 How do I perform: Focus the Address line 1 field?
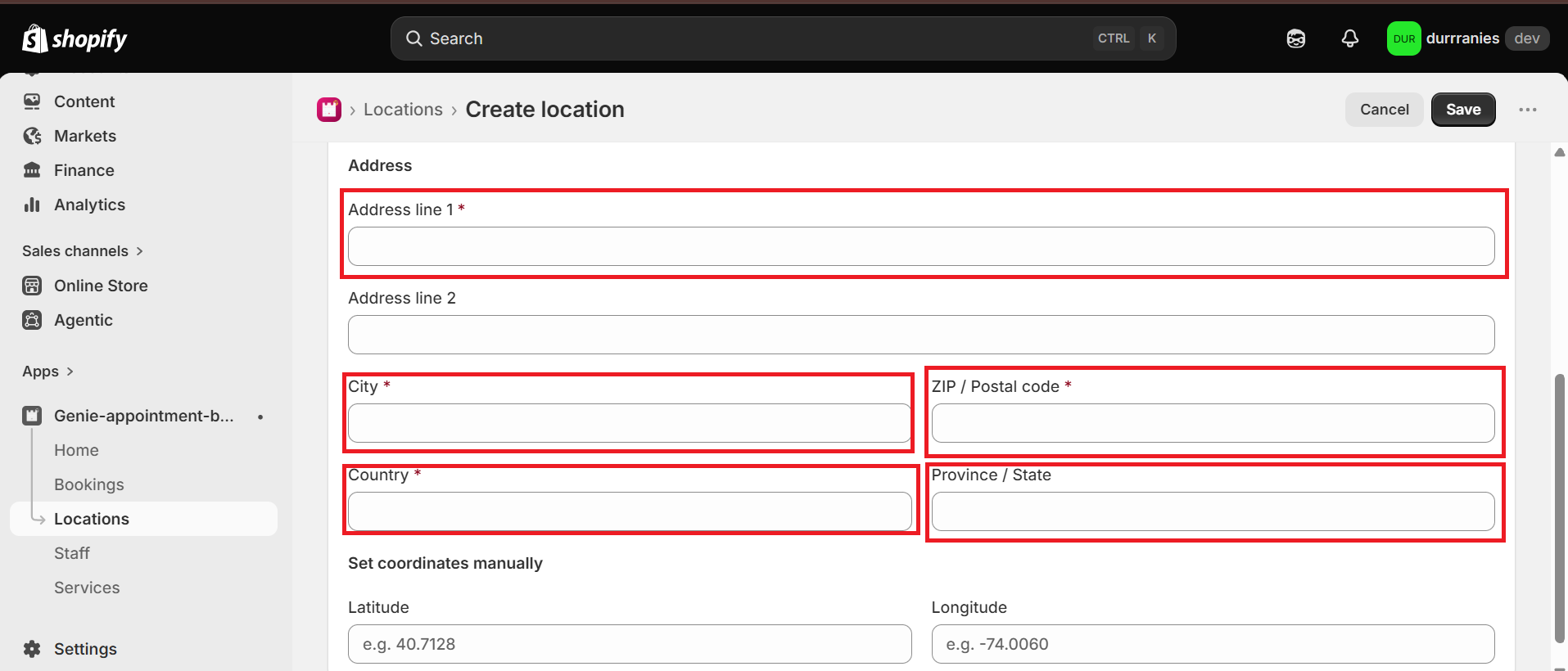pyautogui.click(x=921, y=246)
